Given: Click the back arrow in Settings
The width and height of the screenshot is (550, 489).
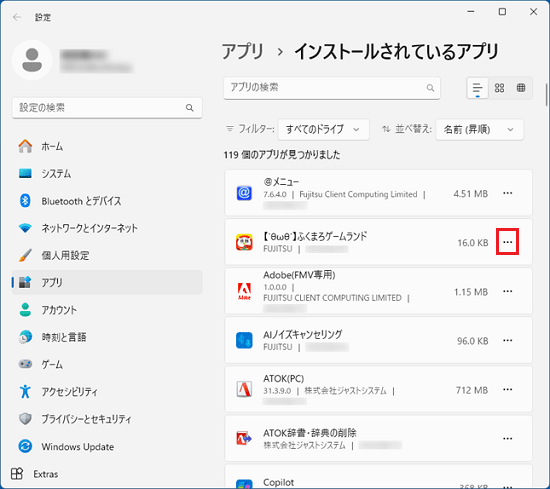Looking at the screenshot, I should (x=16, y=17).
